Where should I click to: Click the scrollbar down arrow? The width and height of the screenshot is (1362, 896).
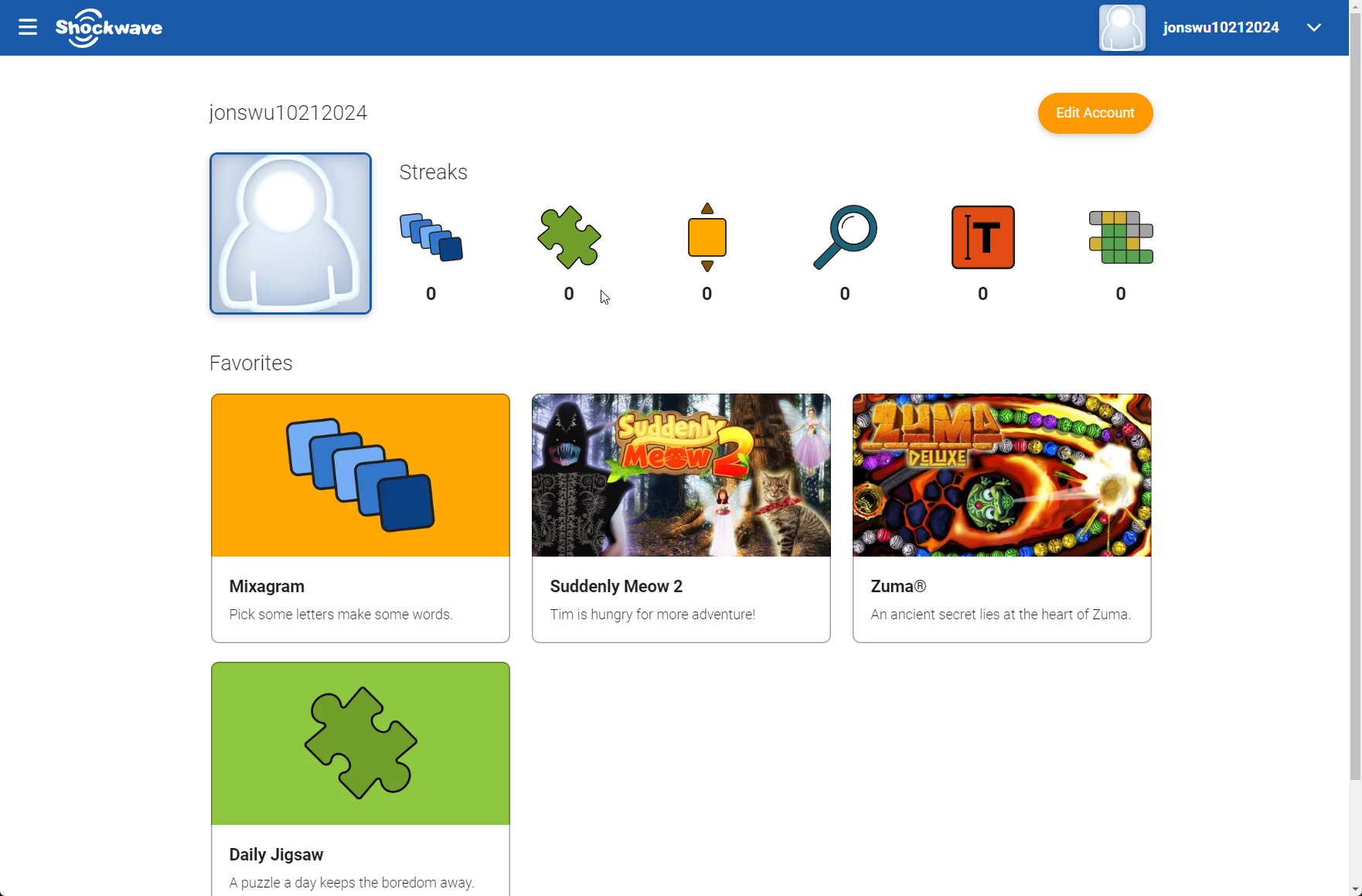[1355, 889]
